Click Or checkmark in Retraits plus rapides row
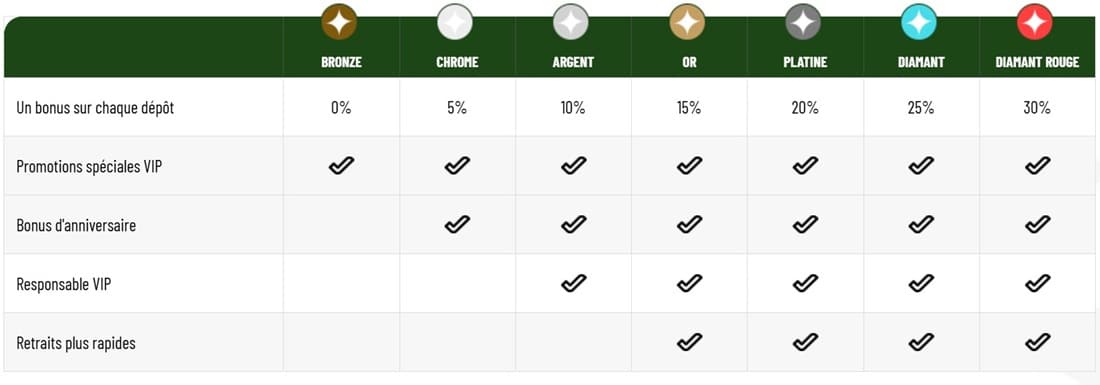The width and height of the screenshot is (1100, 385). pyautogui.click(x=689, y=343)
